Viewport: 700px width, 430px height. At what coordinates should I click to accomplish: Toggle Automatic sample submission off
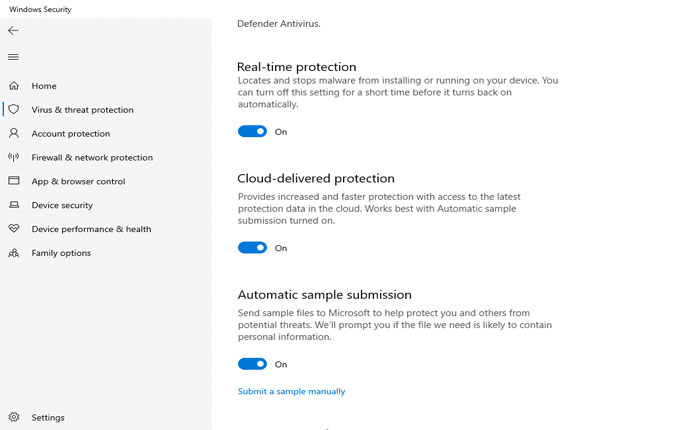(252, 364)
